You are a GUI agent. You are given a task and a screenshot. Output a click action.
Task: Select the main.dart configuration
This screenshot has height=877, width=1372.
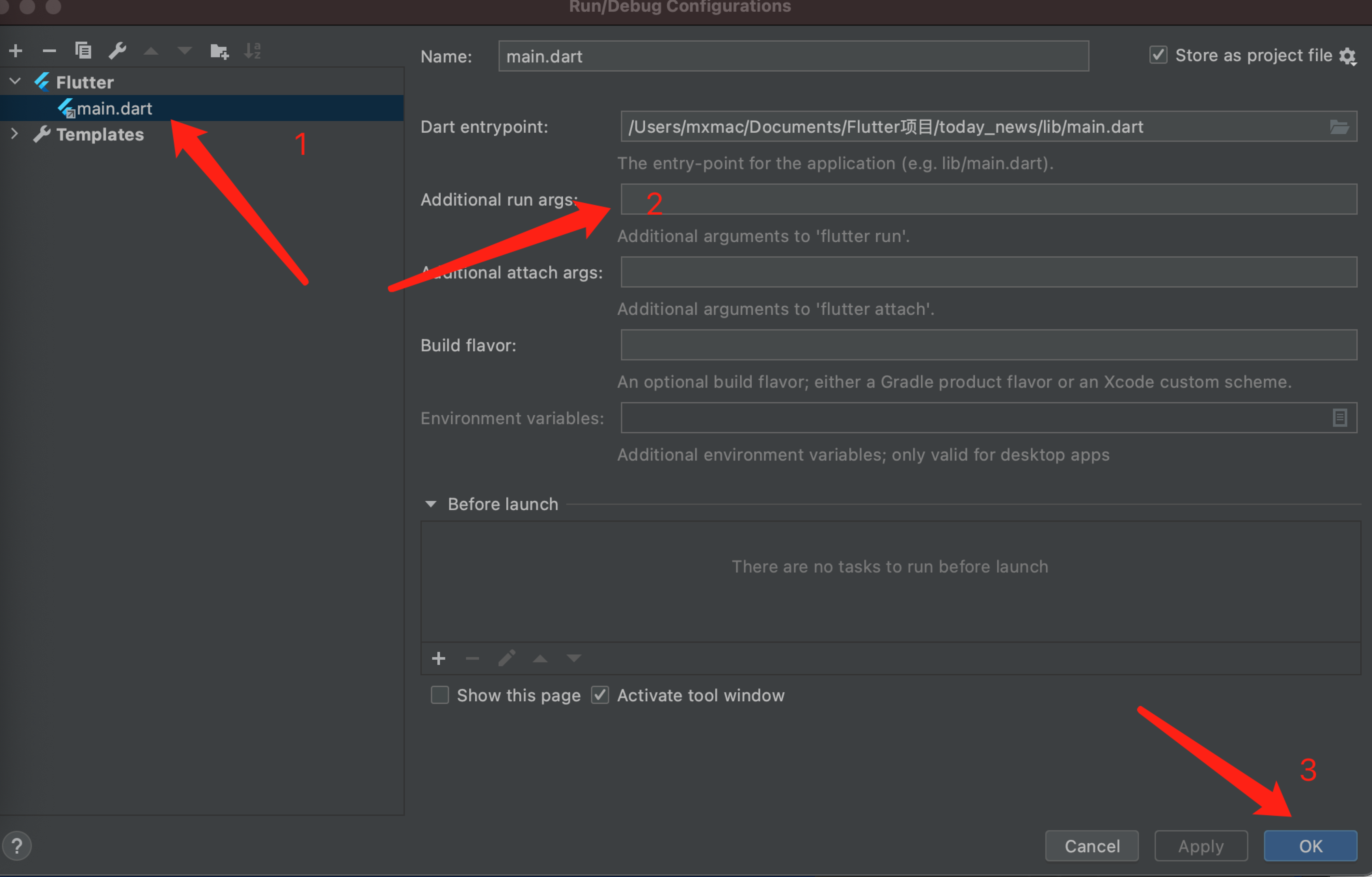tap(114, 108)
